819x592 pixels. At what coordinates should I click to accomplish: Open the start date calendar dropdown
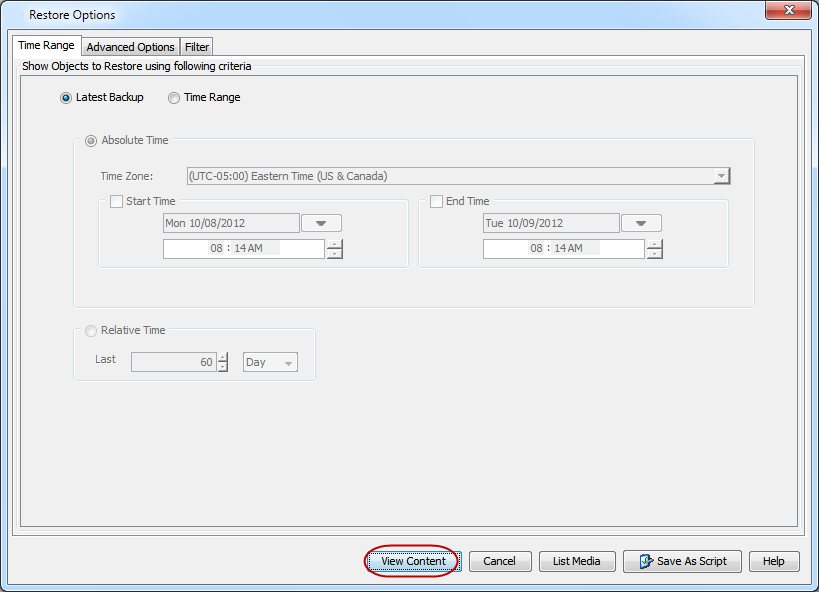(x=321, y=222)
